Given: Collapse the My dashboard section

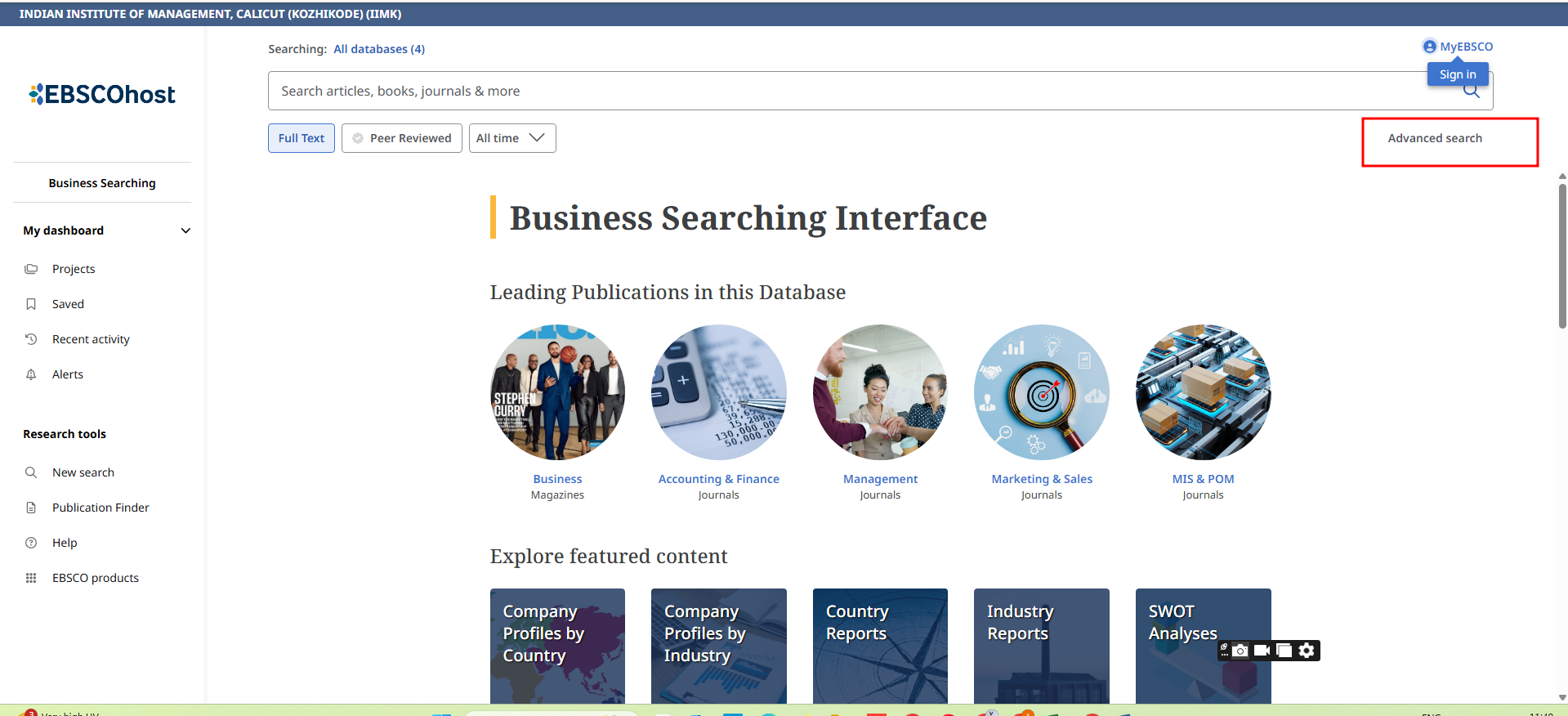Looking at the screenshot, I should pos(185,230).
